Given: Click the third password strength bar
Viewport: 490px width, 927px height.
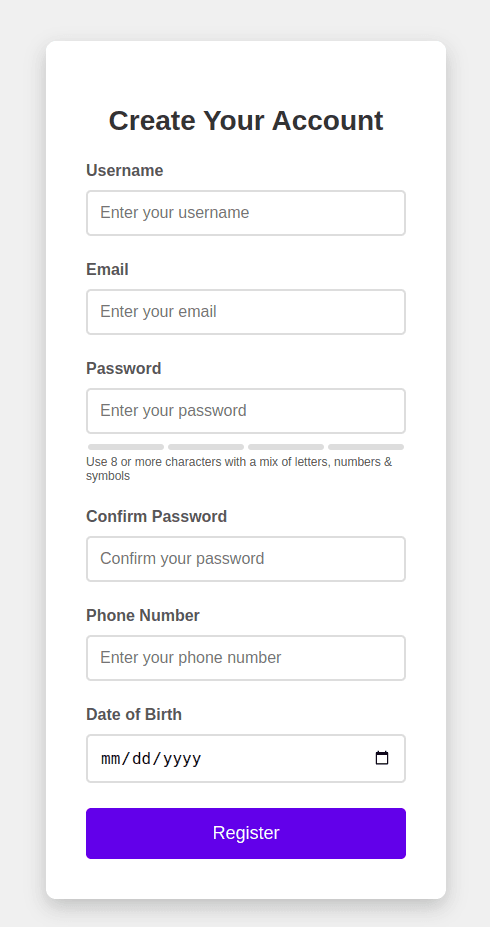Looking at the screenshot, I should click(286, 447).
